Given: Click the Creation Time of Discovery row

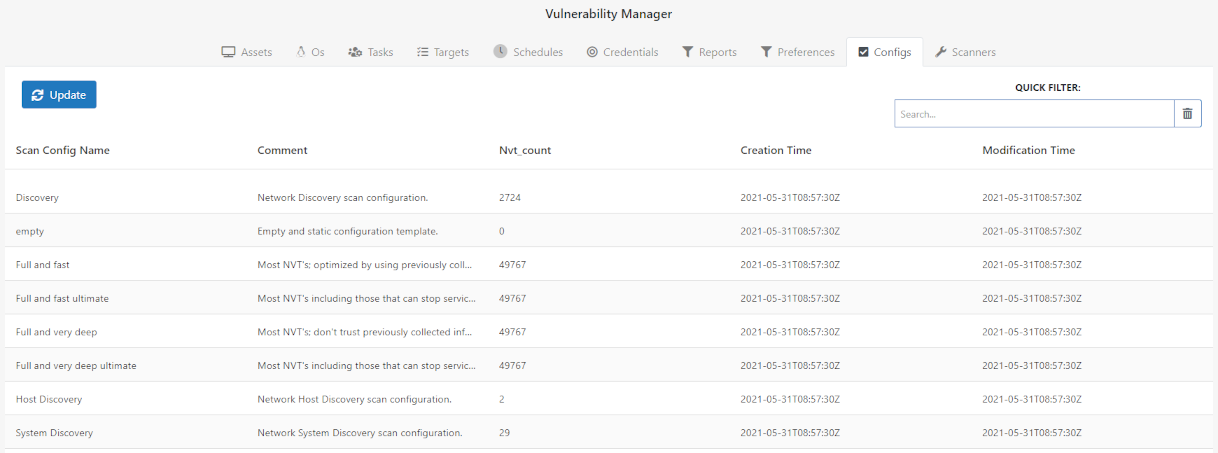Looking at the screenshot, I should click(790, 197).
